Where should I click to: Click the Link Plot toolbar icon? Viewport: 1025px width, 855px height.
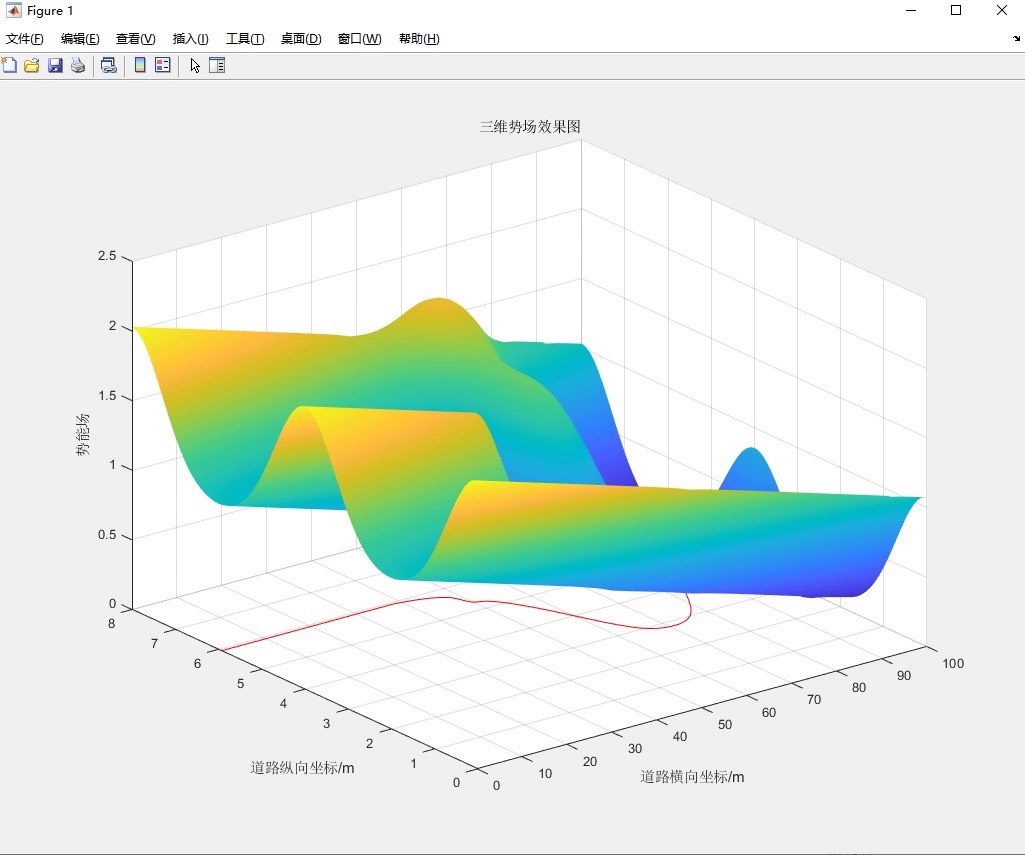coord(109,65)
